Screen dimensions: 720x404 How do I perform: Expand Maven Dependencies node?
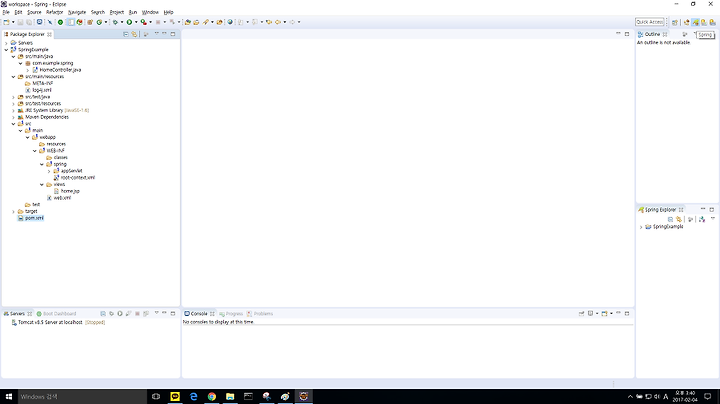[13, 117]
